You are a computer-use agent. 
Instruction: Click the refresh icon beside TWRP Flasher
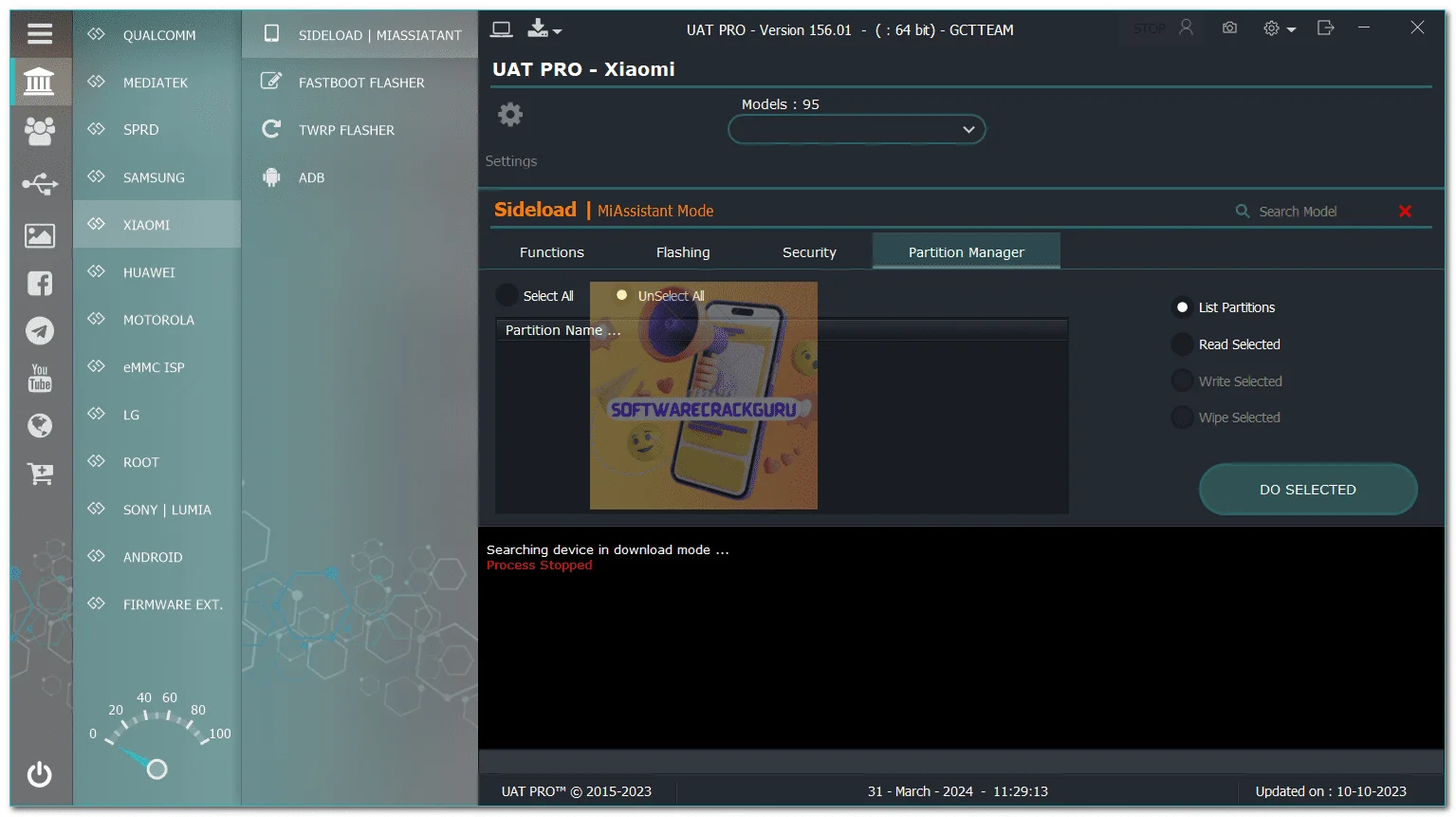pos(271,129)
